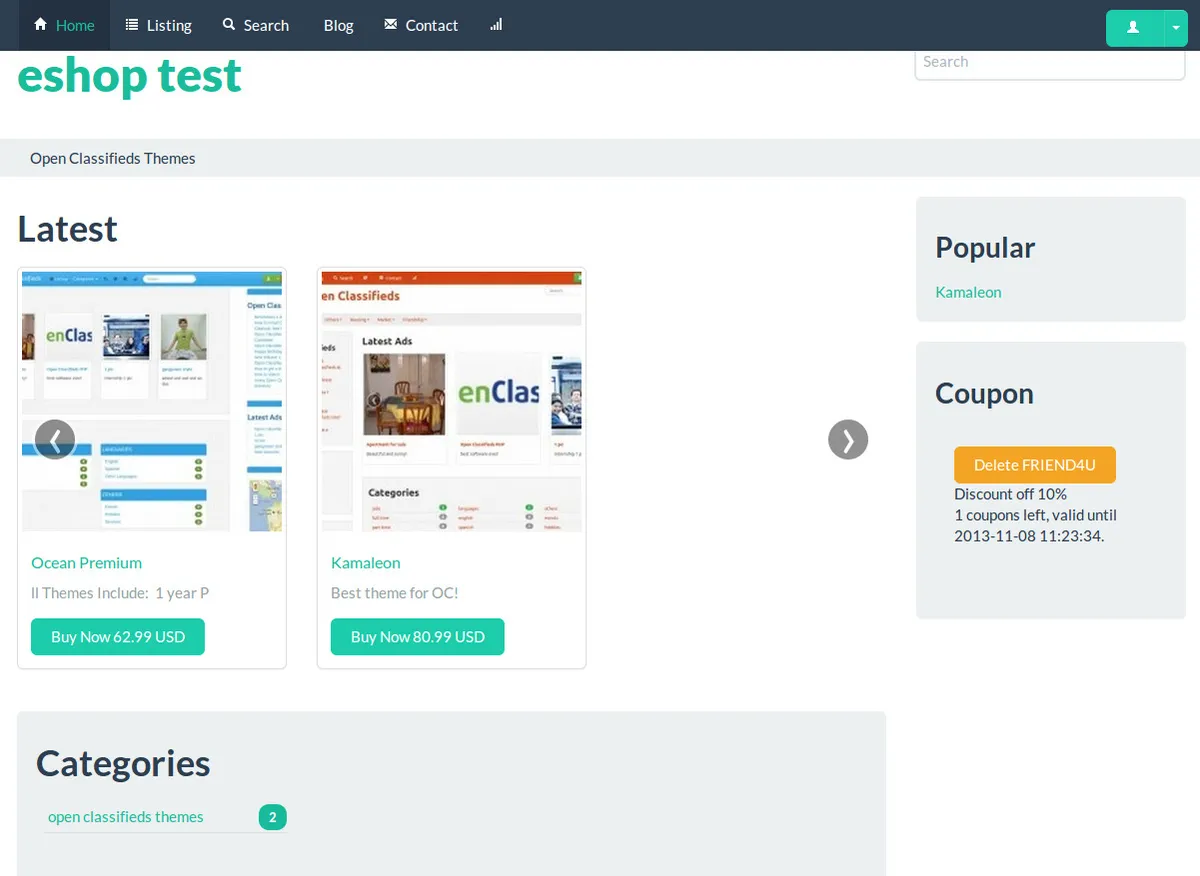
Task: Open the open classifieds themes category
Action: [x=125, y=816]
